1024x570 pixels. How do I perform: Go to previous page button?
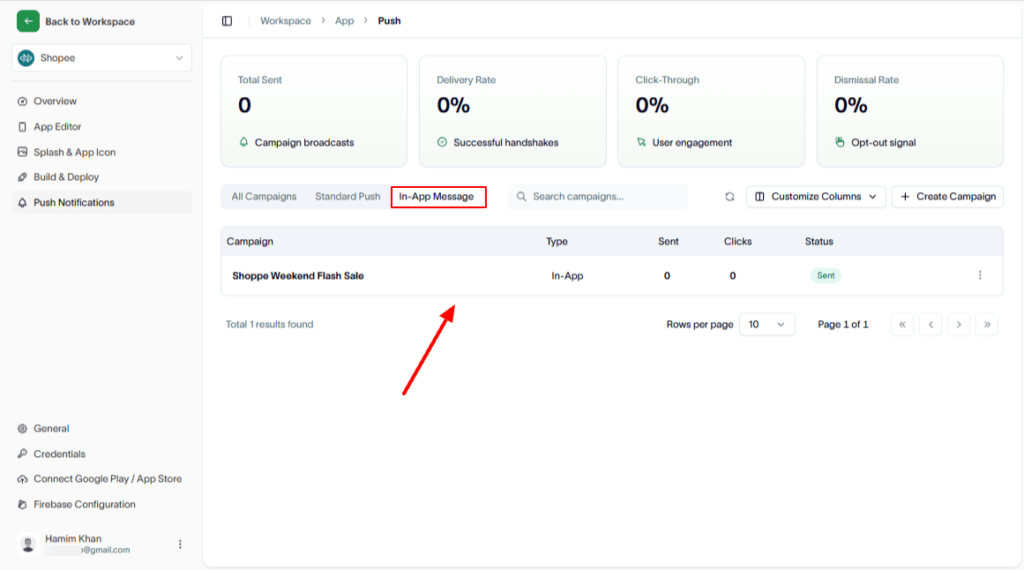[931, 325]
